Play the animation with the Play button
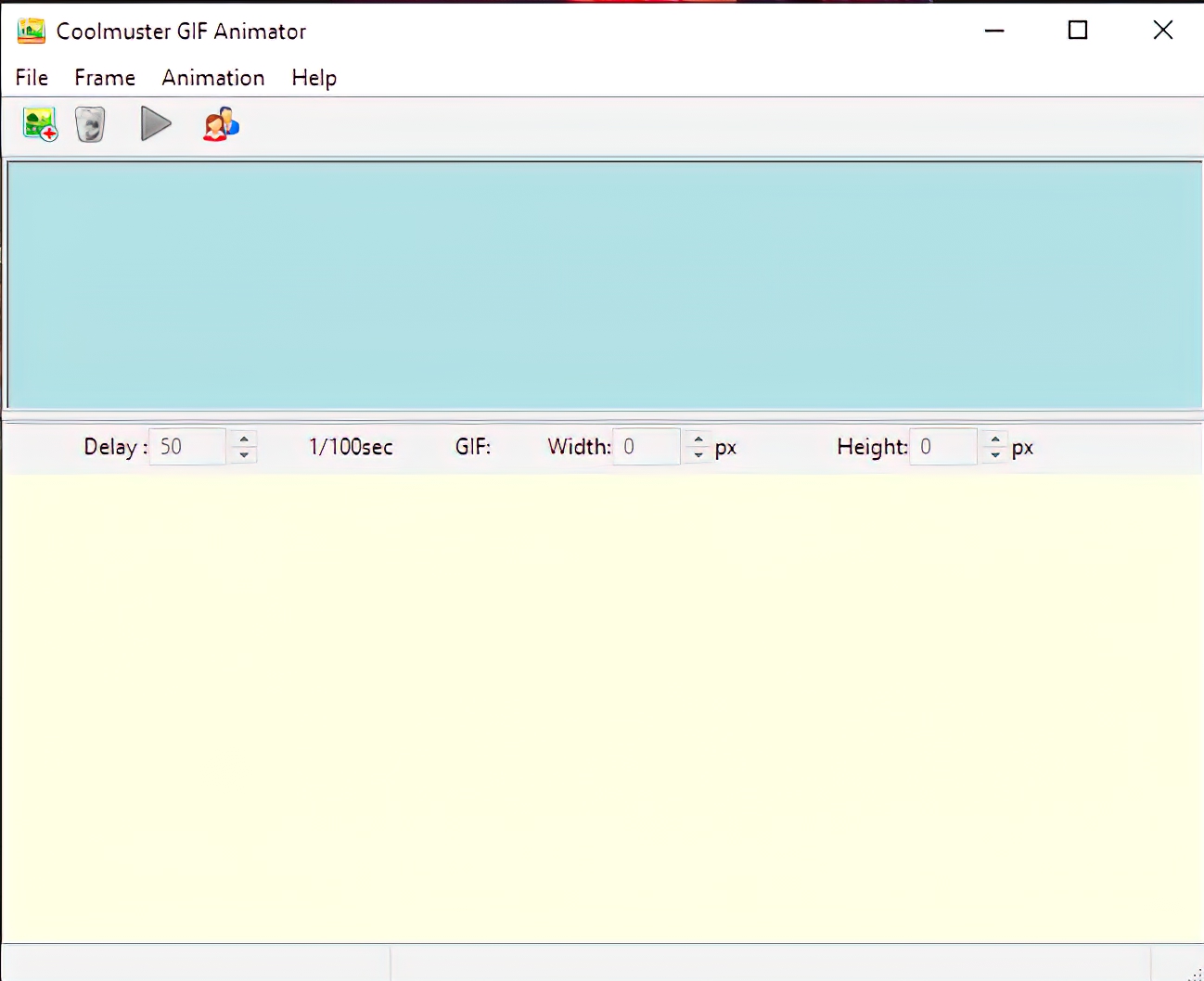The height and width of the screenshot is (981, 1204). (x=156, y=123)
